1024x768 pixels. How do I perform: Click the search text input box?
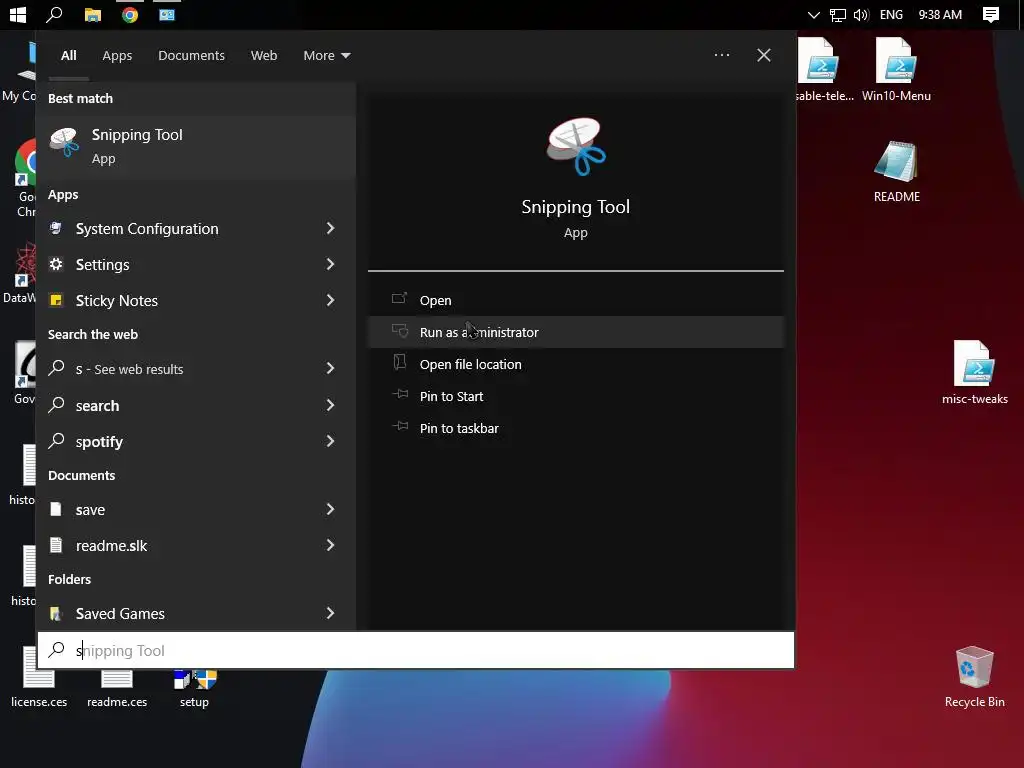pos(416,650)
